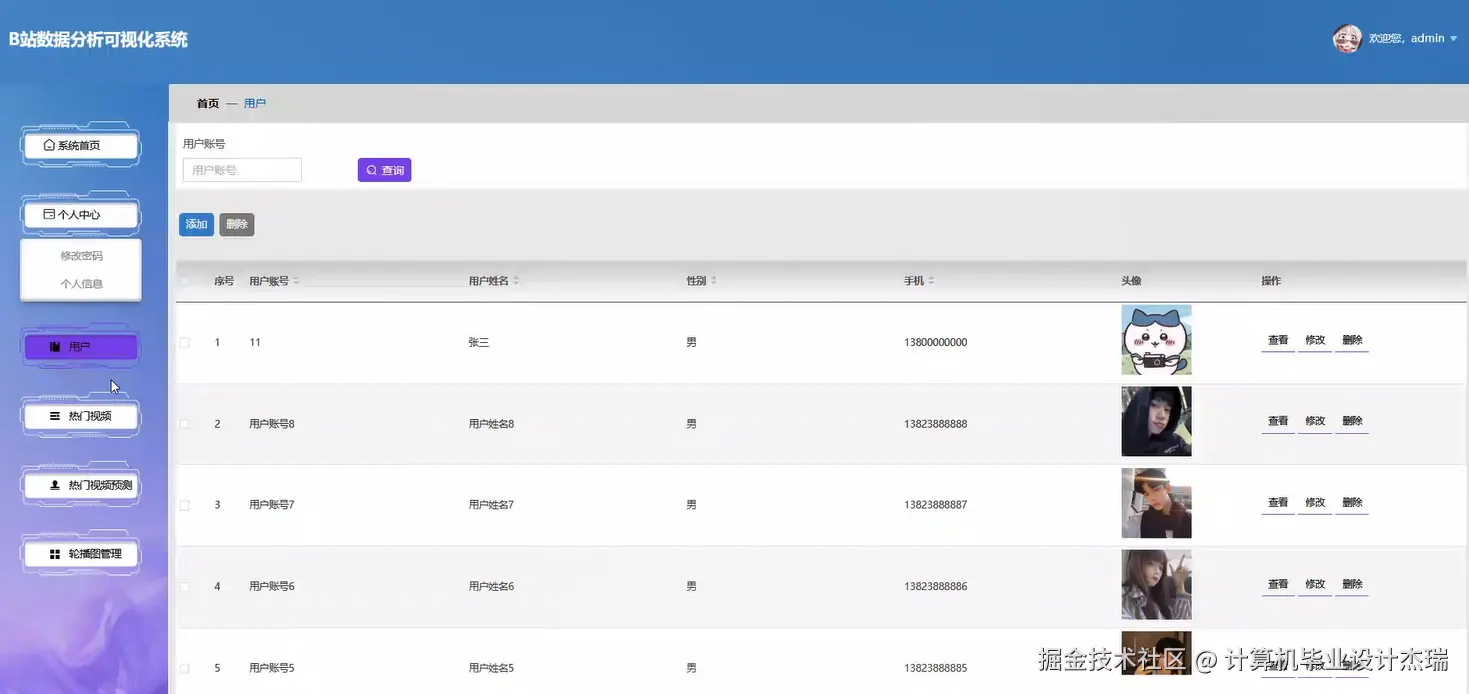Click the name cell 用户姓名6
This screenshot has width=1469, height=694.
(x=491, y=586)
